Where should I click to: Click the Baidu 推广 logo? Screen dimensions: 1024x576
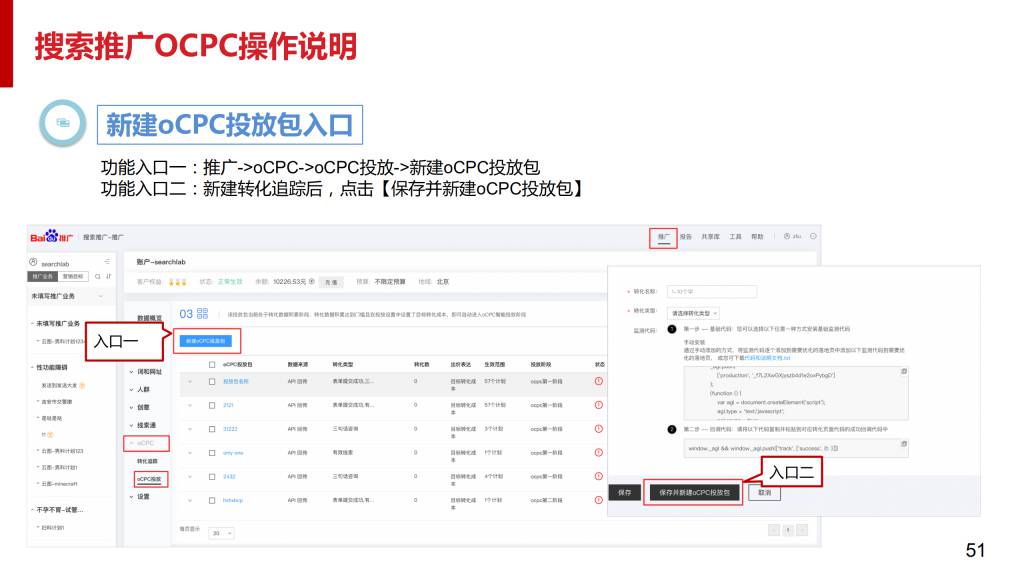click(x=52, y=237)
